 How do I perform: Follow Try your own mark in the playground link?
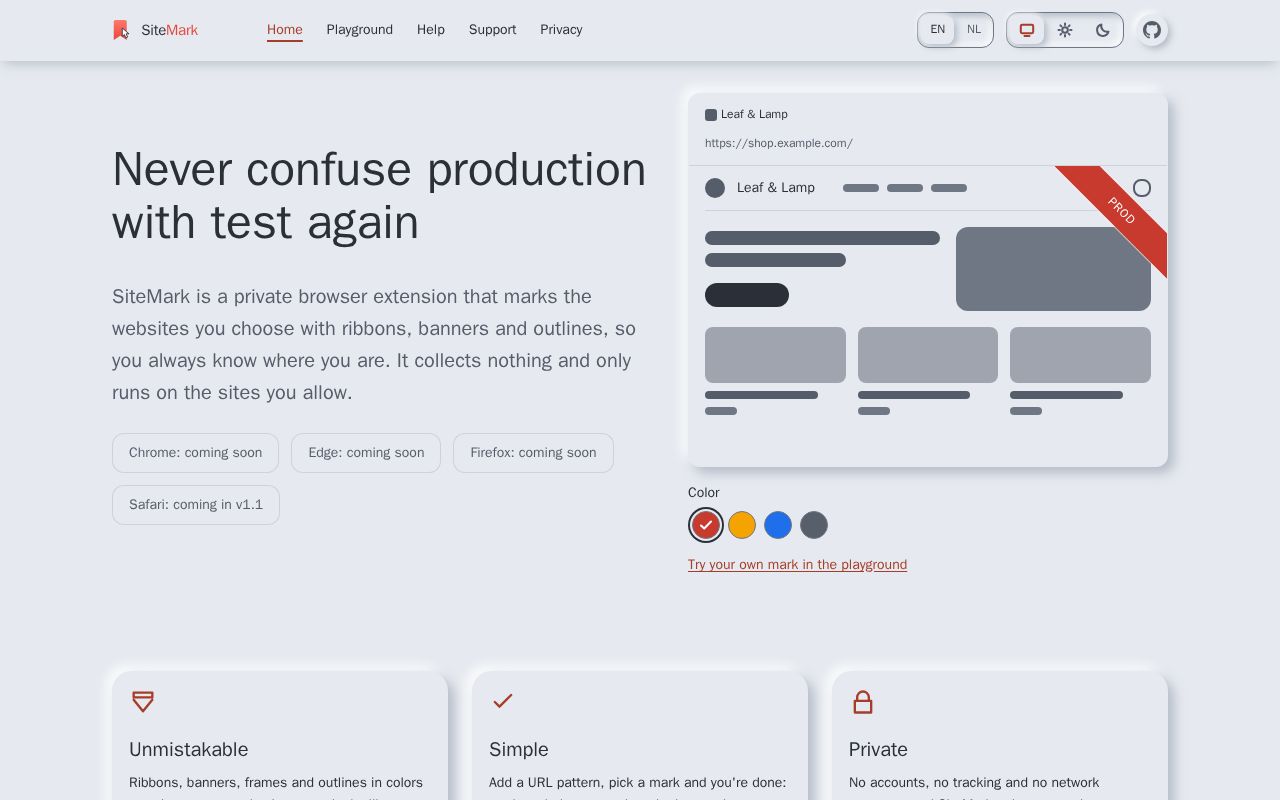(x=797, y=565)
